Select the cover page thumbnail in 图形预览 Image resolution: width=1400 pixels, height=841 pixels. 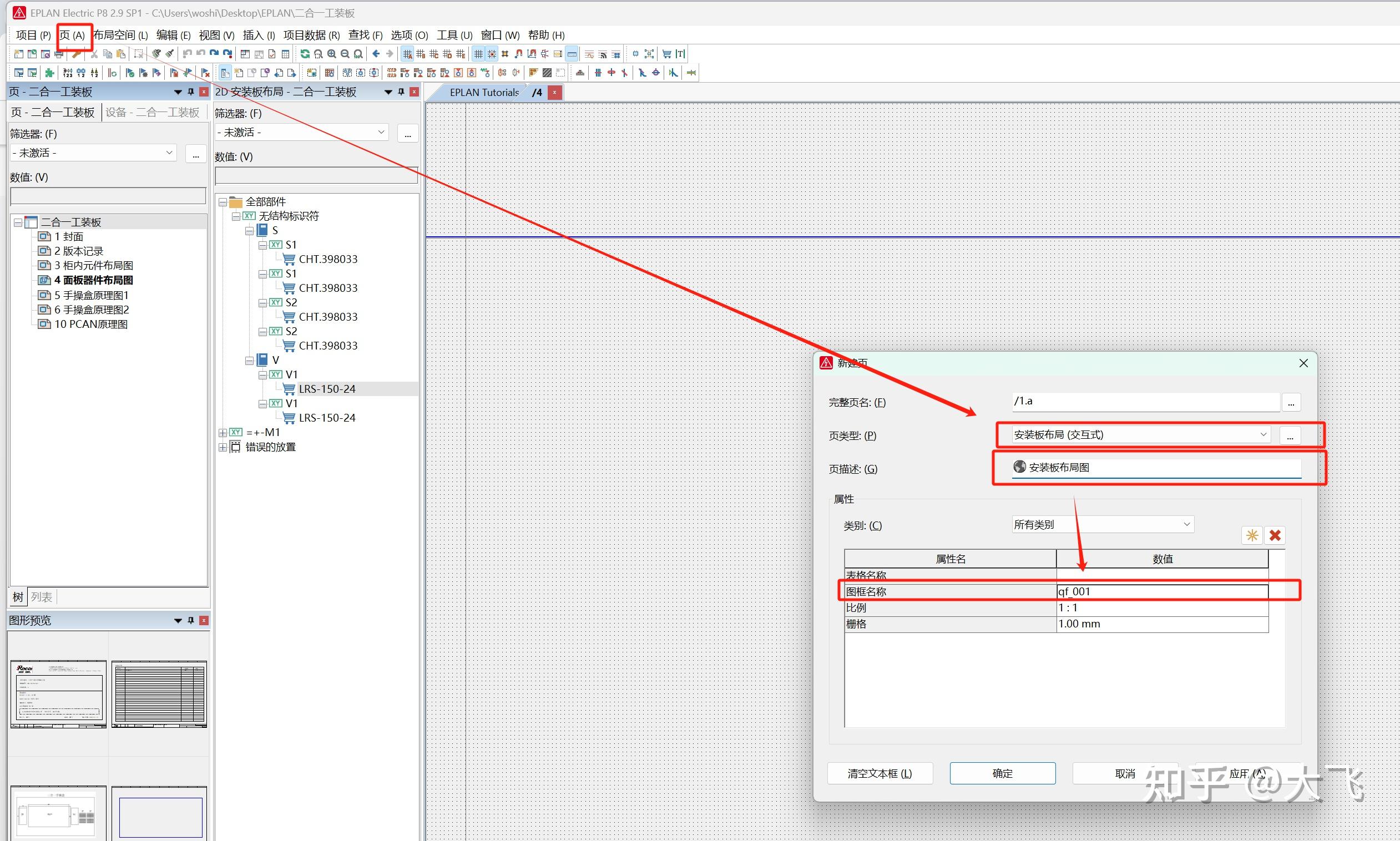tap(58, 693)
